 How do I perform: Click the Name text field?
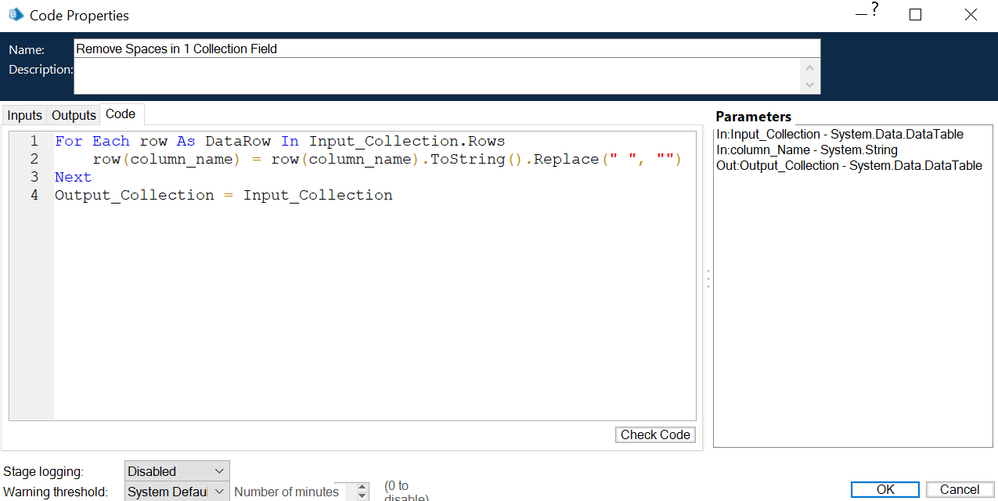click(x=447, y=48)
